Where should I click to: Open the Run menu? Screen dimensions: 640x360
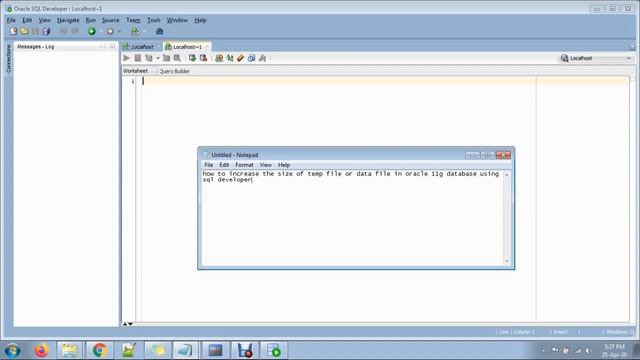pyautogui.click(x=91, y=20)
